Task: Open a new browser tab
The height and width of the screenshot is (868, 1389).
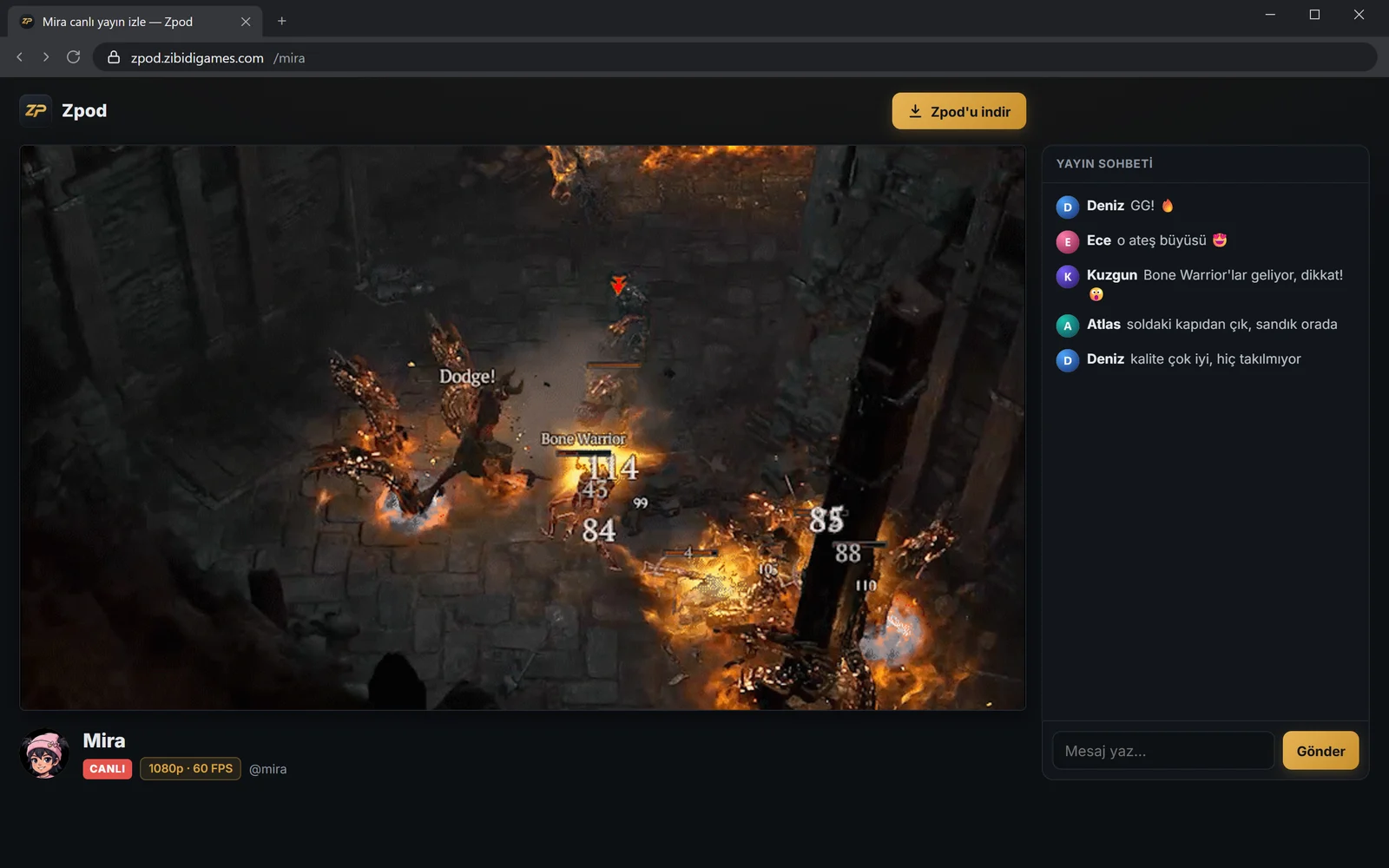Action: [x=281, y=21]
